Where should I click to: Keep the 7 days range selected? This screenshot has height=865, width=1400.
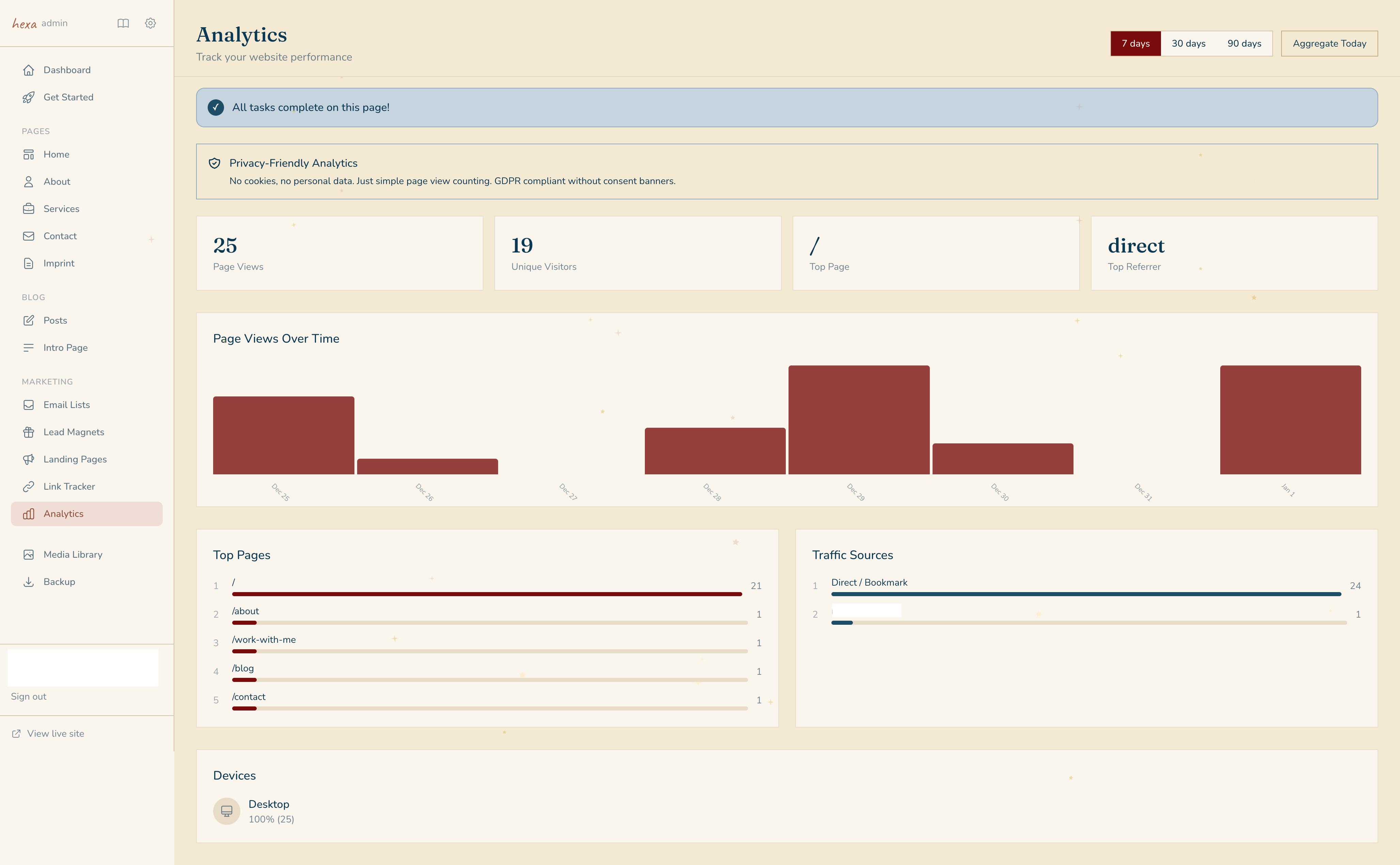[1135, 43]
